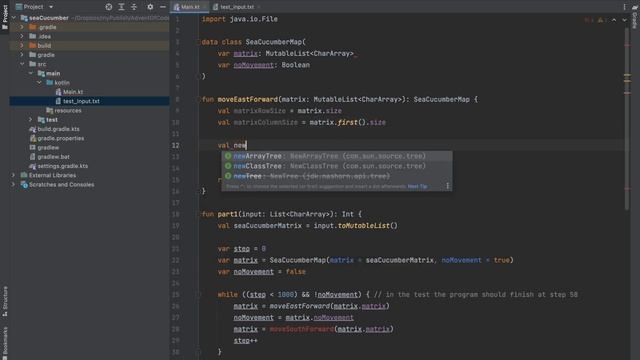Open Project panel settings gear

[150, 7]
